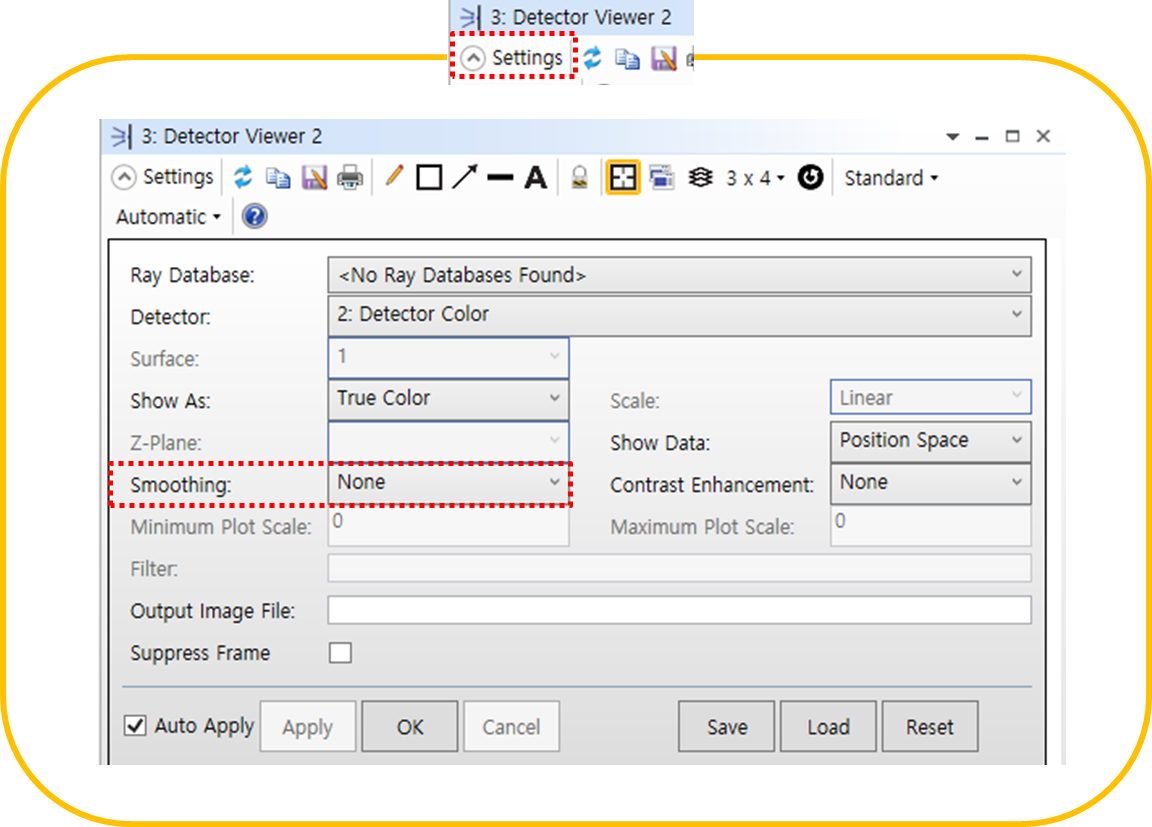The height and width of the screenshot is (827, 1152).
Task: Click the Reset button
Action: coord(929,726)
